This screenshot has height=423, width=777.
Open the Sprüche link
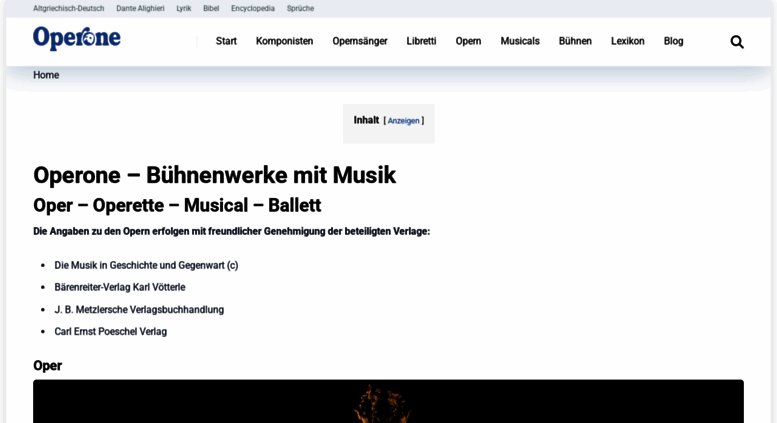coord(300,8)
